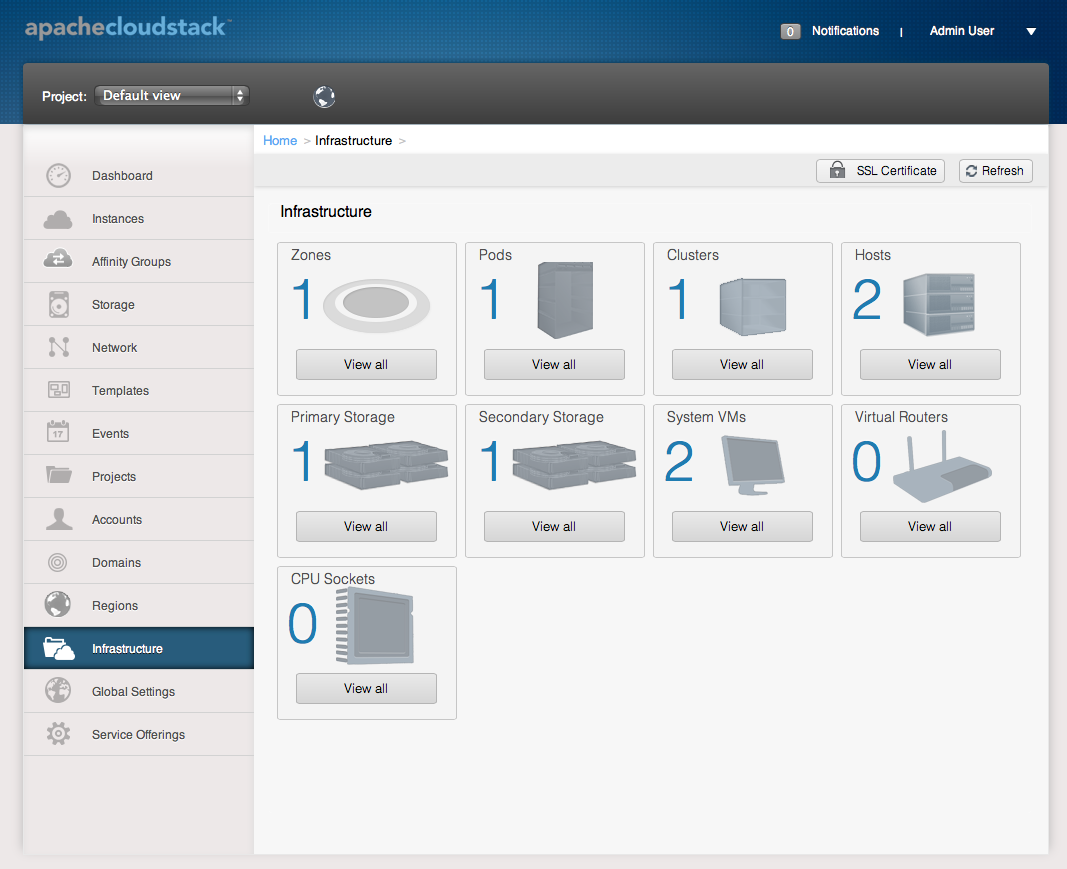Click the Regions globe icon in sidebar
The width and height of the screenshot is (1067, 869).
[58, 604]
